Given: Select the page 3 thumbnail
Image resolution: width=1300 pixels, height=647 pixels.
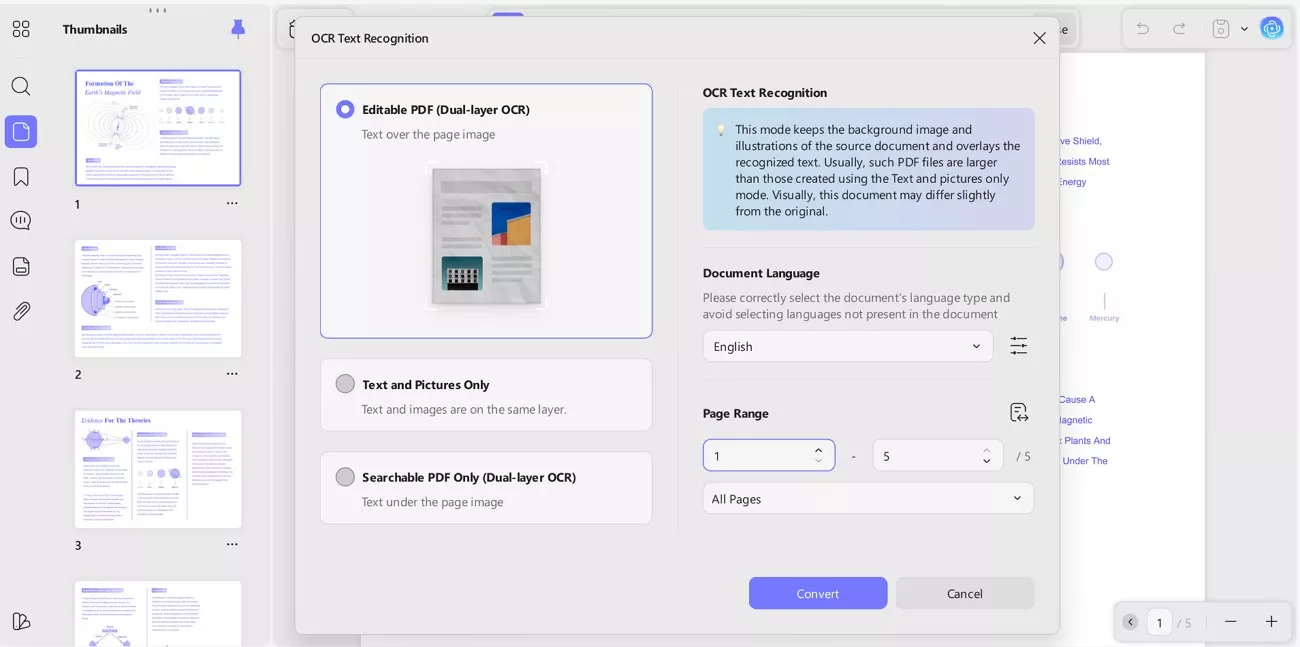Looking at the screenshot, I should tap(158, 468).
